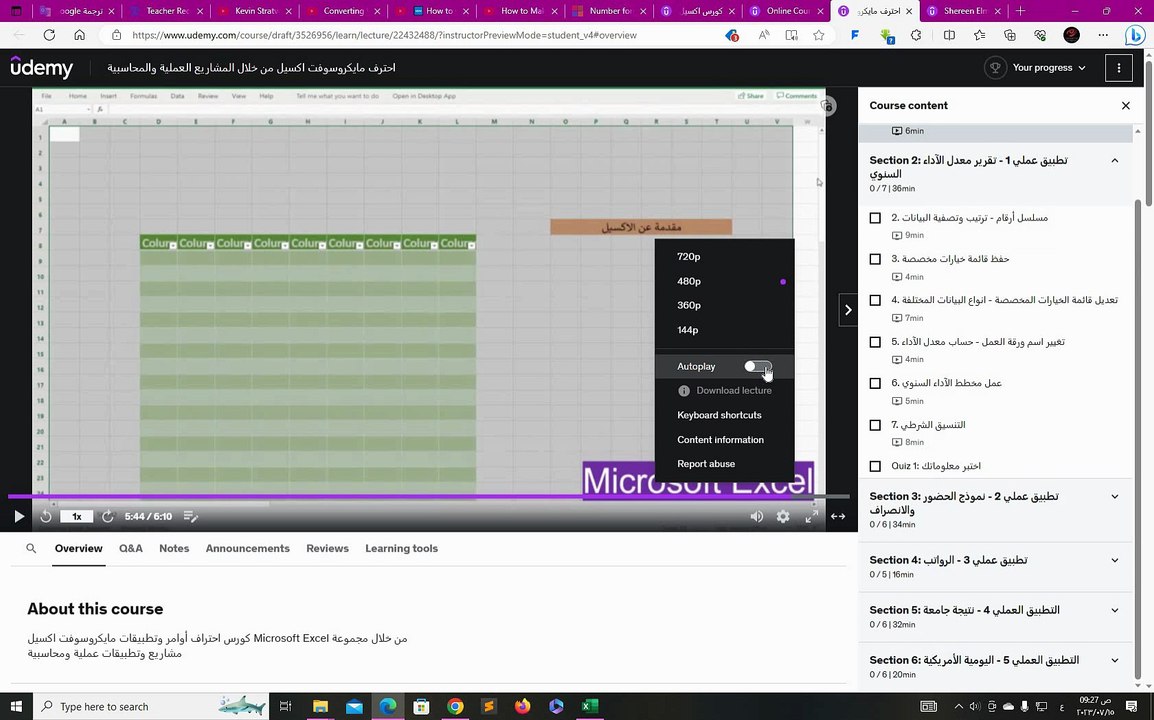
Task: Open File Explorer from taskbar
Action: (320, 707)
